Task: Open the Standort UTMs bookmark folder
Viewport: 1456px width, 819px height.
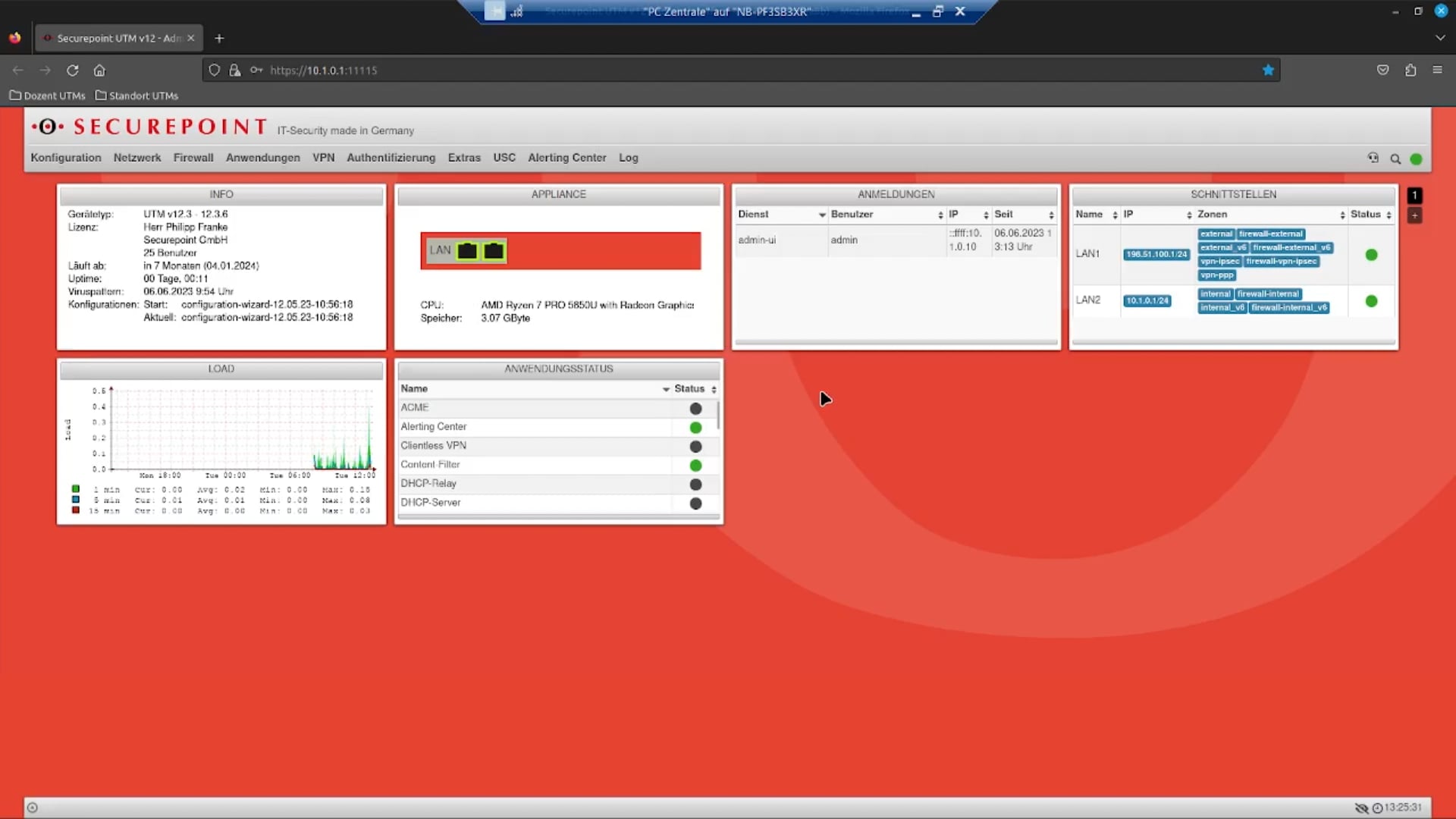Action: [136, 96]
